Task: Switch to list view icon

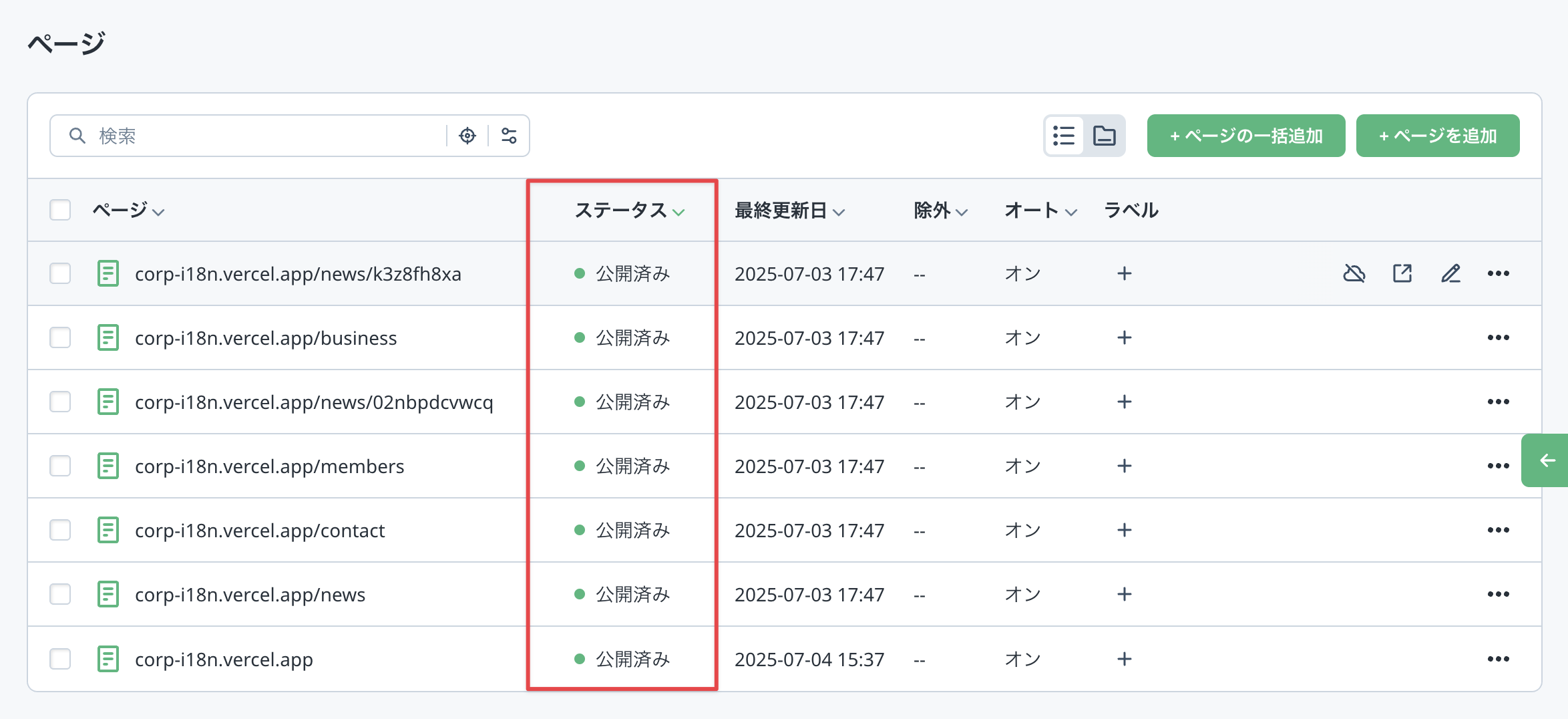Action: coord(1064,136)
